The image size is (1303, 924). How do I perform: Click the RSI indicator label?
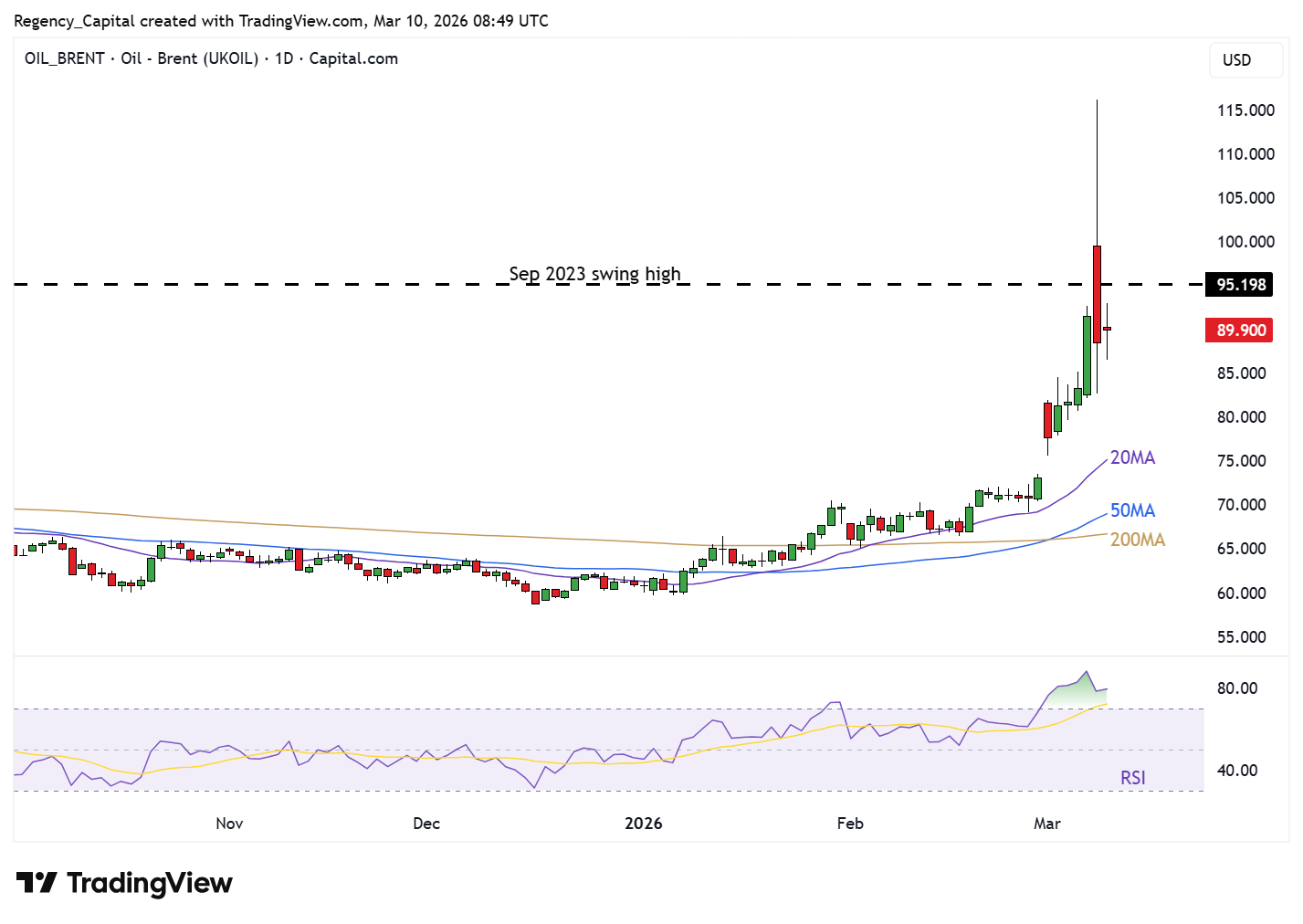point(1132,778)
